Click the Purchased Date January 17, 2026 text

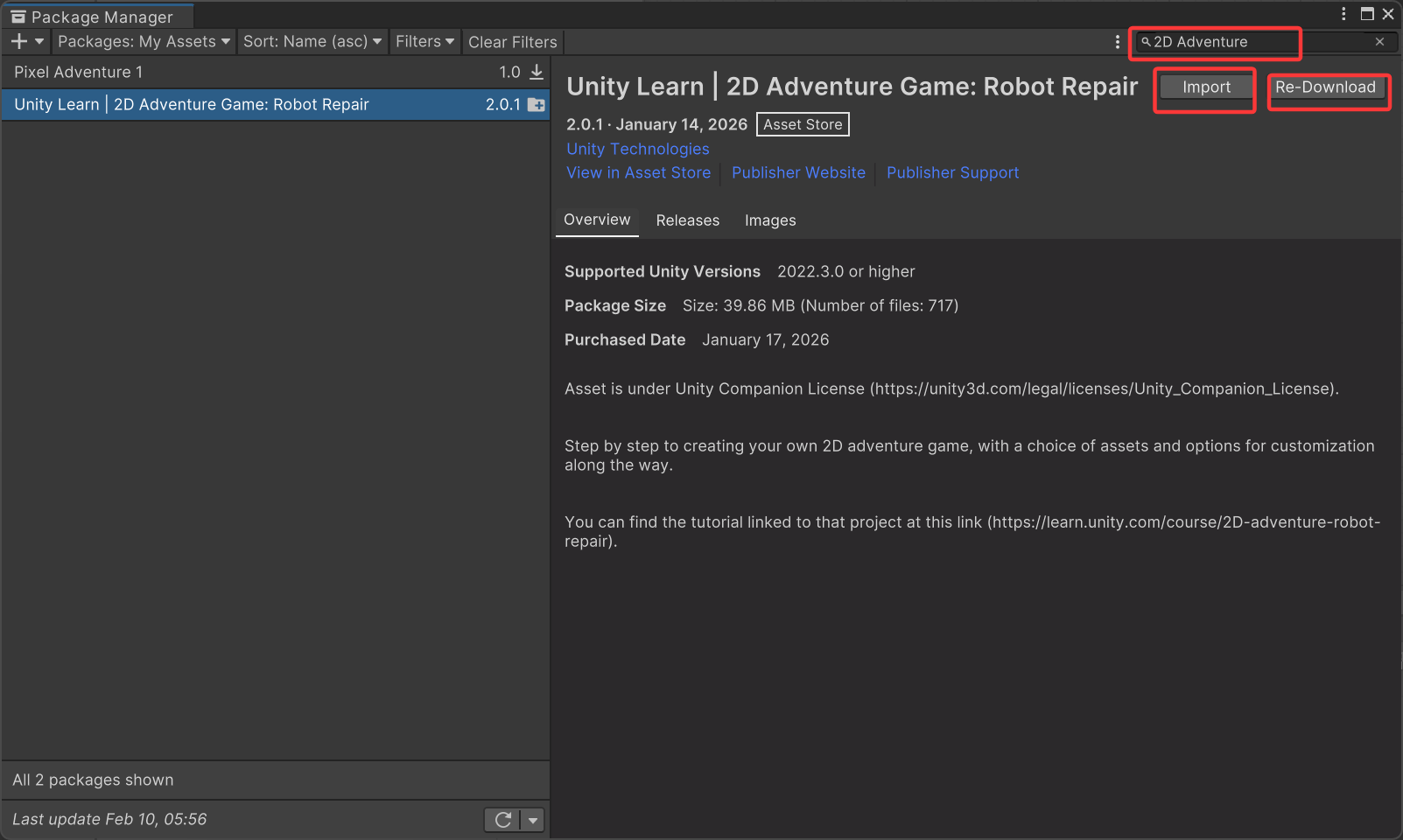(766, 339)
